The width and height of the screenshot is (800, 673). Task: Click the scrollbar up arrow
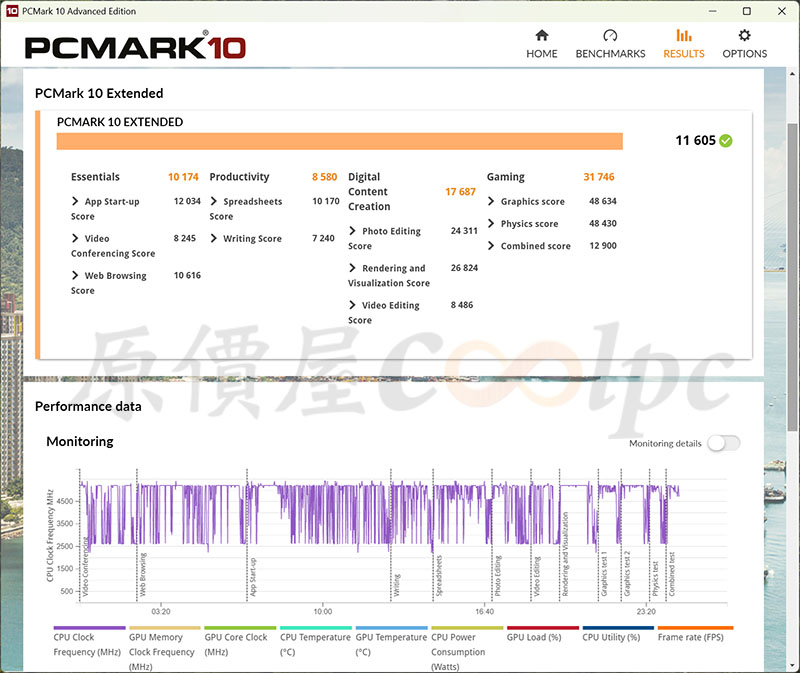click(x=792, y=74)
